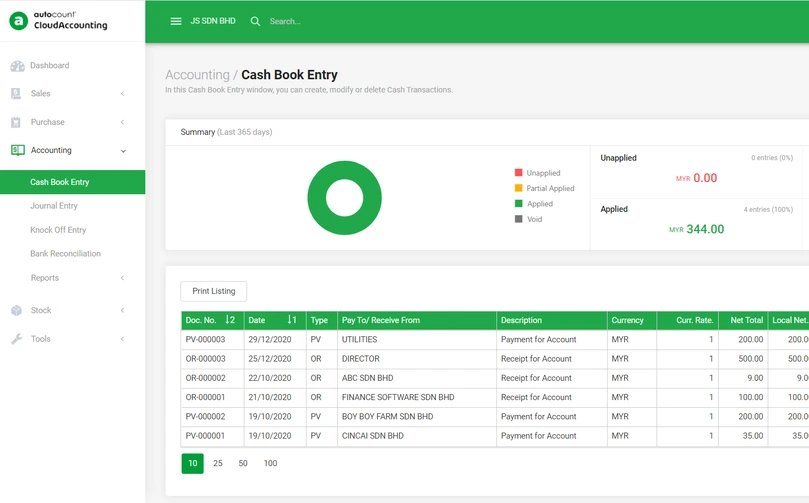Open document PV-000003

click(x=205, y=339)
